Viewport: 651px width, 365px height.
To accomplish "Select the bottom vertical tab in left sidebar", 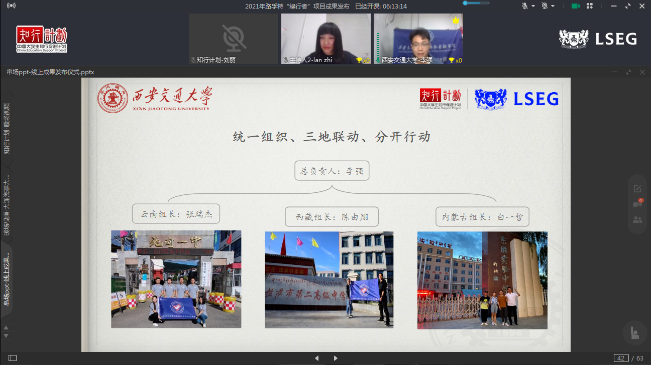I will 6,279.
